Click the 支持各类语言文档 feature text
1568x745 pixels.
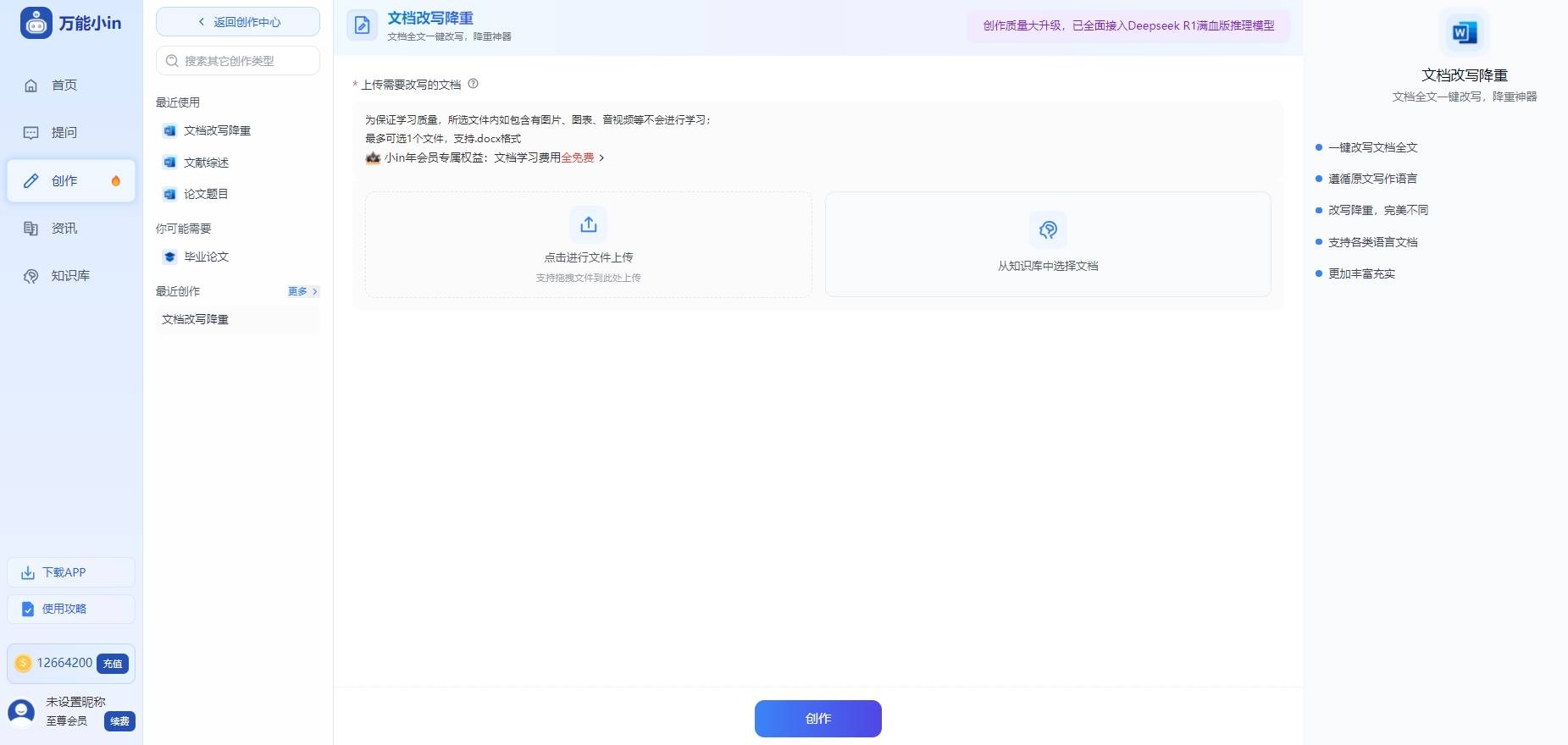click(x=1372, y=242)
